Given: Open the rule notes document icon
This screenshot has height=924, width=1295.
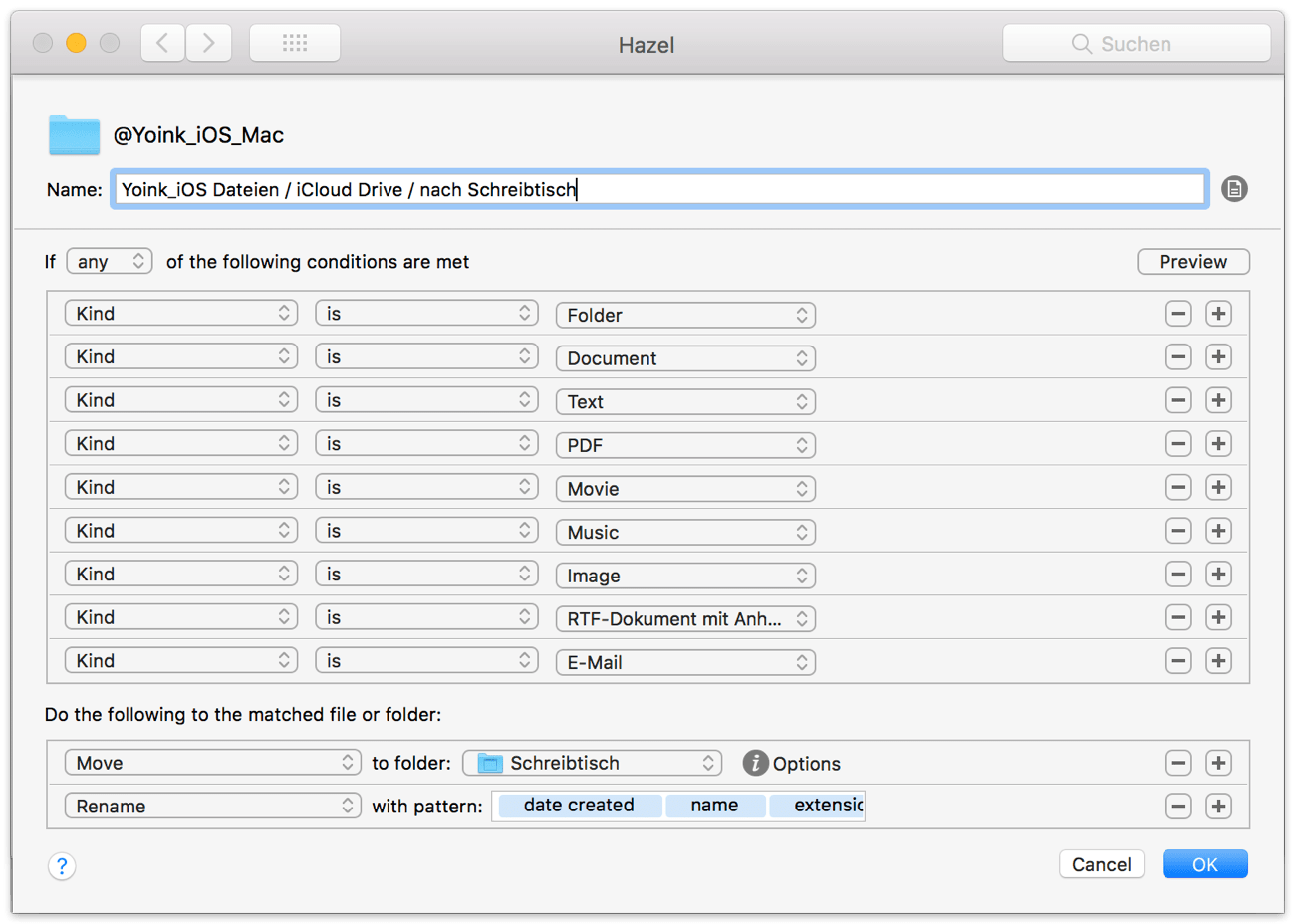Looking at the screenshot, I should (x=1234, y=189).
